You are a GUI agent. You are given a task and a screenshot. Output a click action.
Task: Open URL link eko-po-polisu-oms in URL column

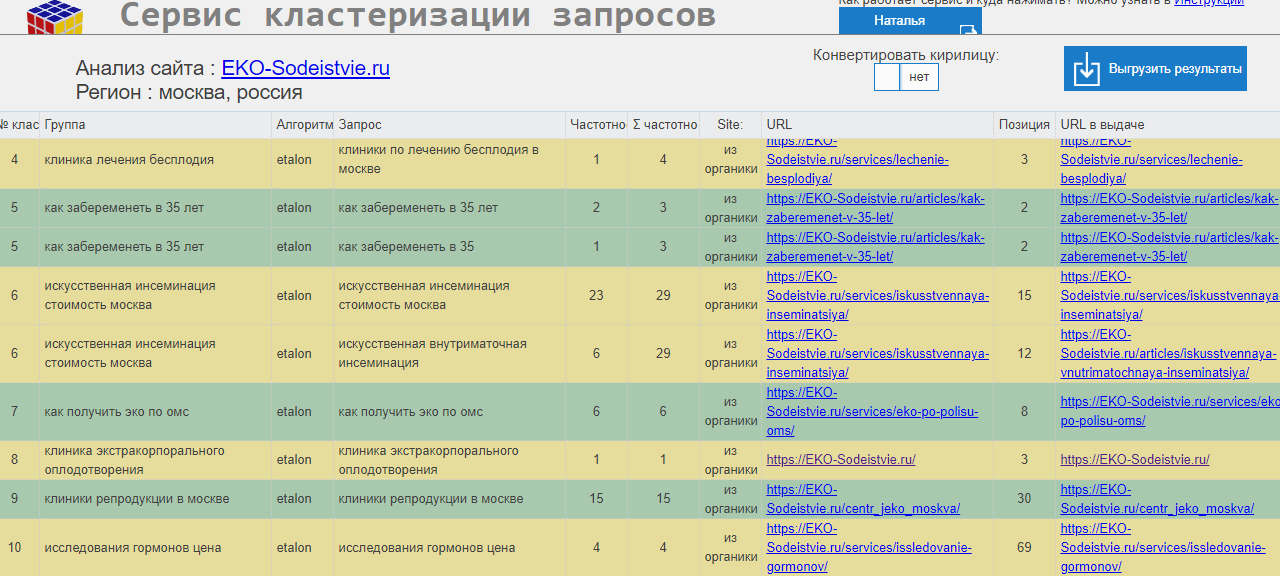872,411
